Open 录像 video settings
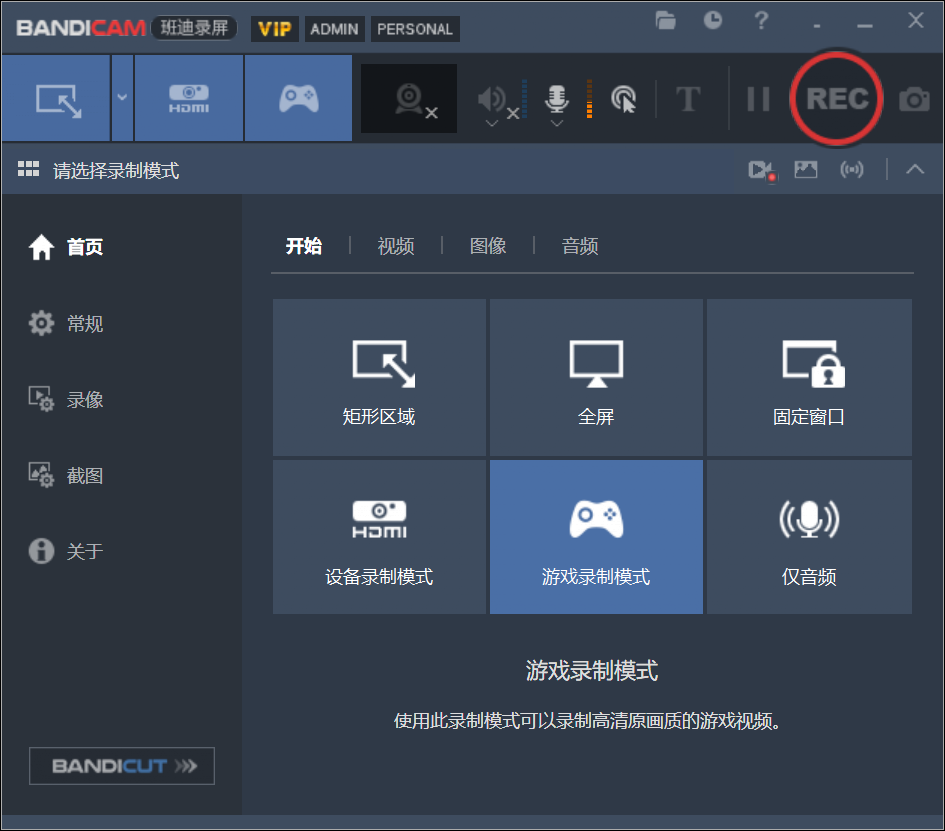 (x=66, y=400)
